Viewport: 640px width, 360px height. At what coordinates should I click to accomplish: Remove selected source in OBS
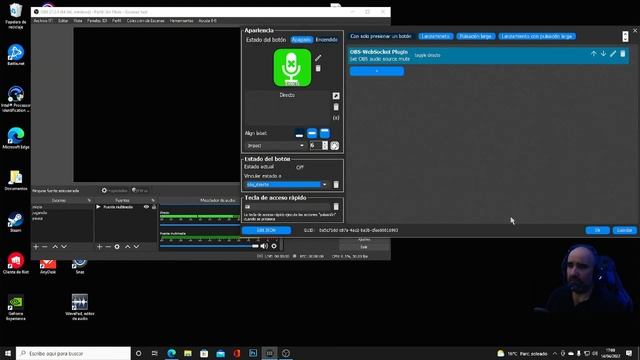pos(108,247)
